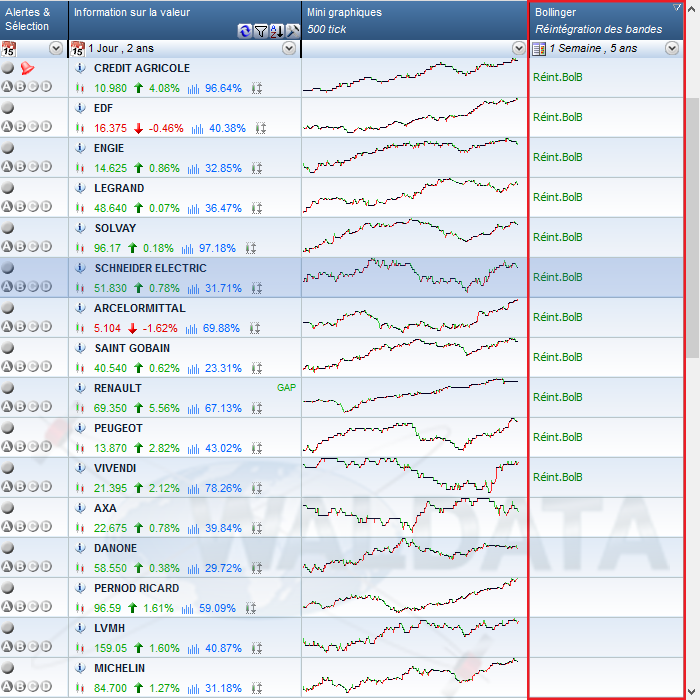The width and height of the screenshot is (700, 700).
Task: Click the scrollbar up arrow
Action: pos(693,9)
